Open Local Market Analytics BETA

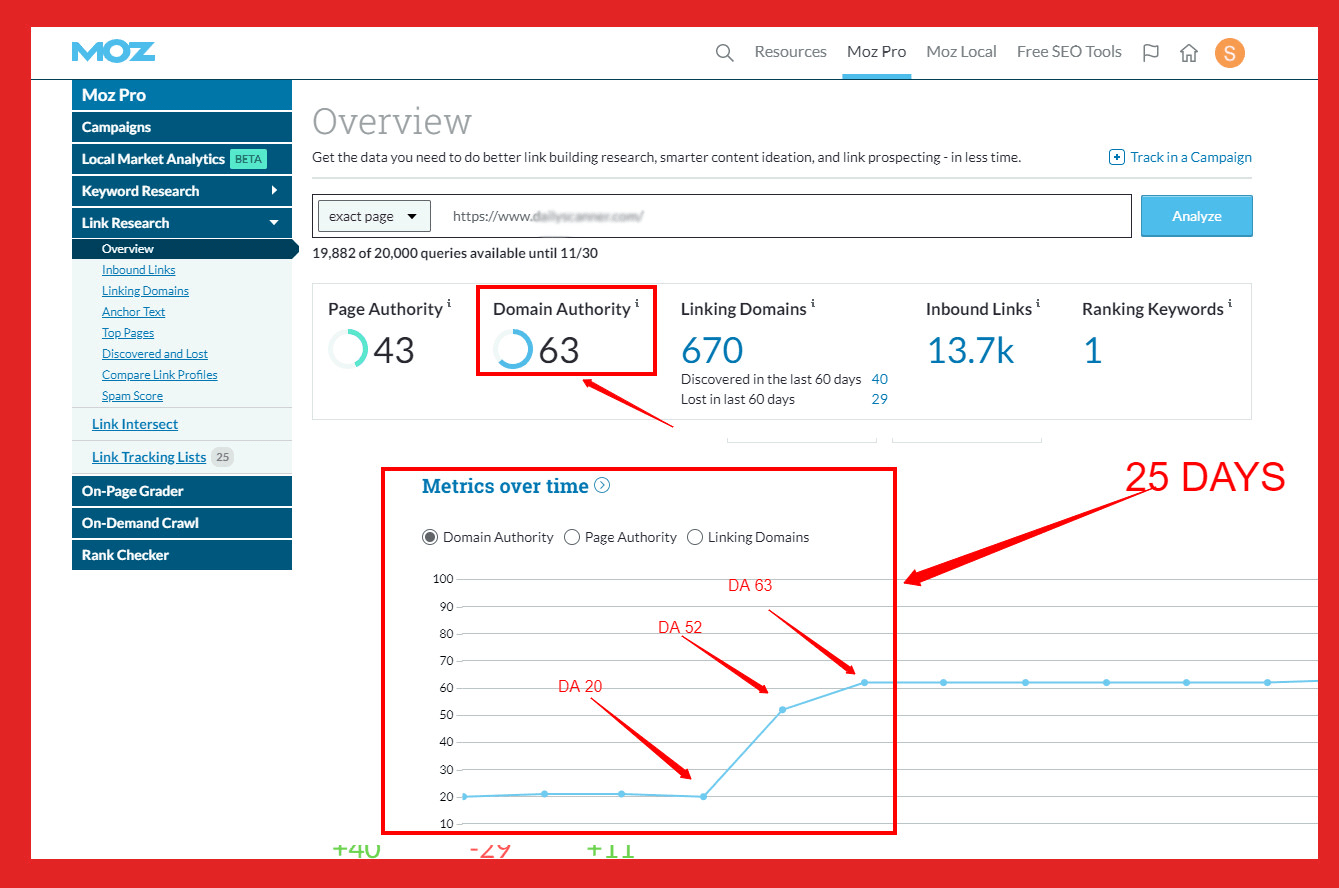(x=182, y=159)
